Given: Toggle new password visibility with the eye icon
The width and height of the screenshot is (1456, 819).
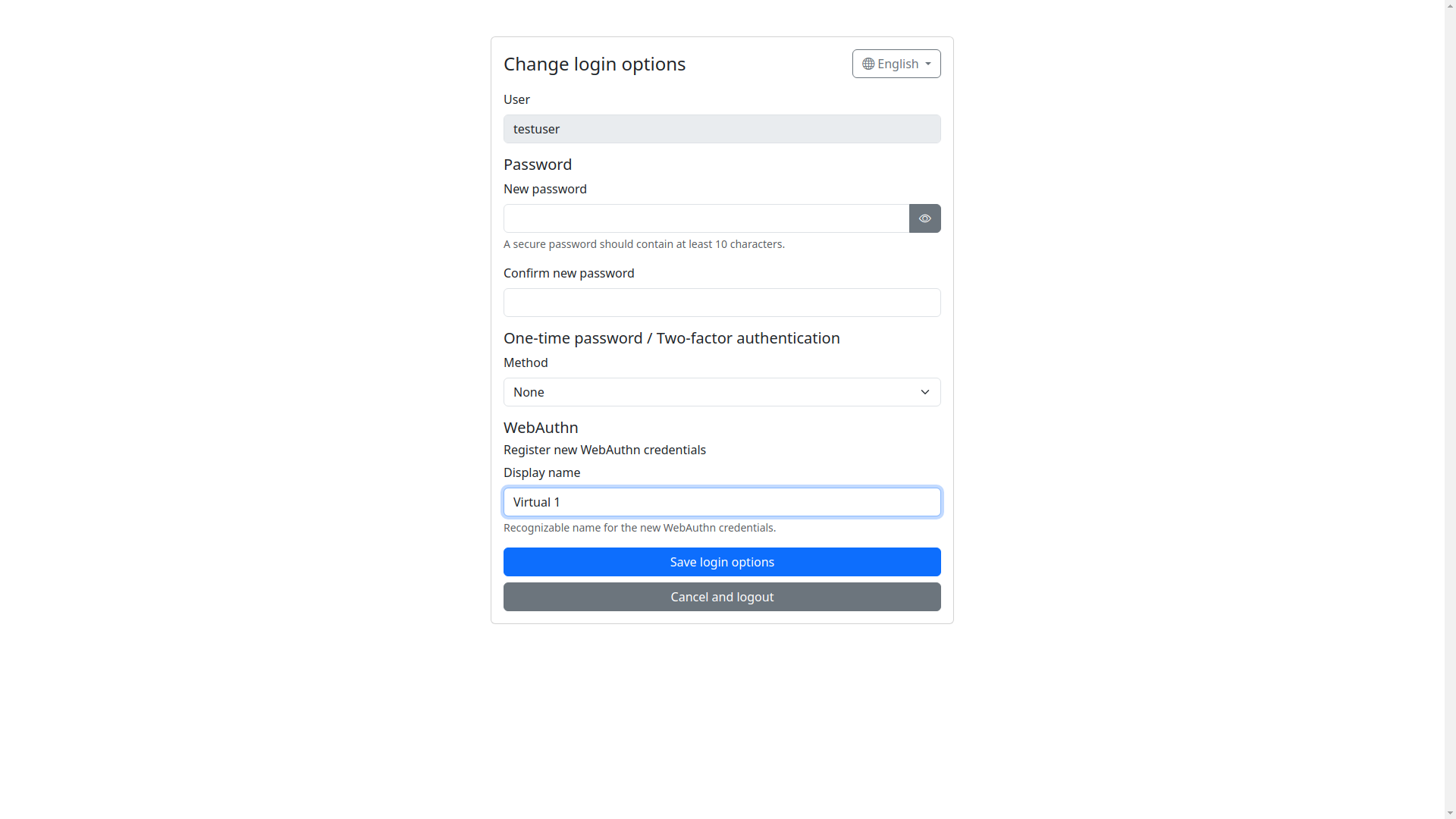Looking at the screenshot, I should click(924, 218).
